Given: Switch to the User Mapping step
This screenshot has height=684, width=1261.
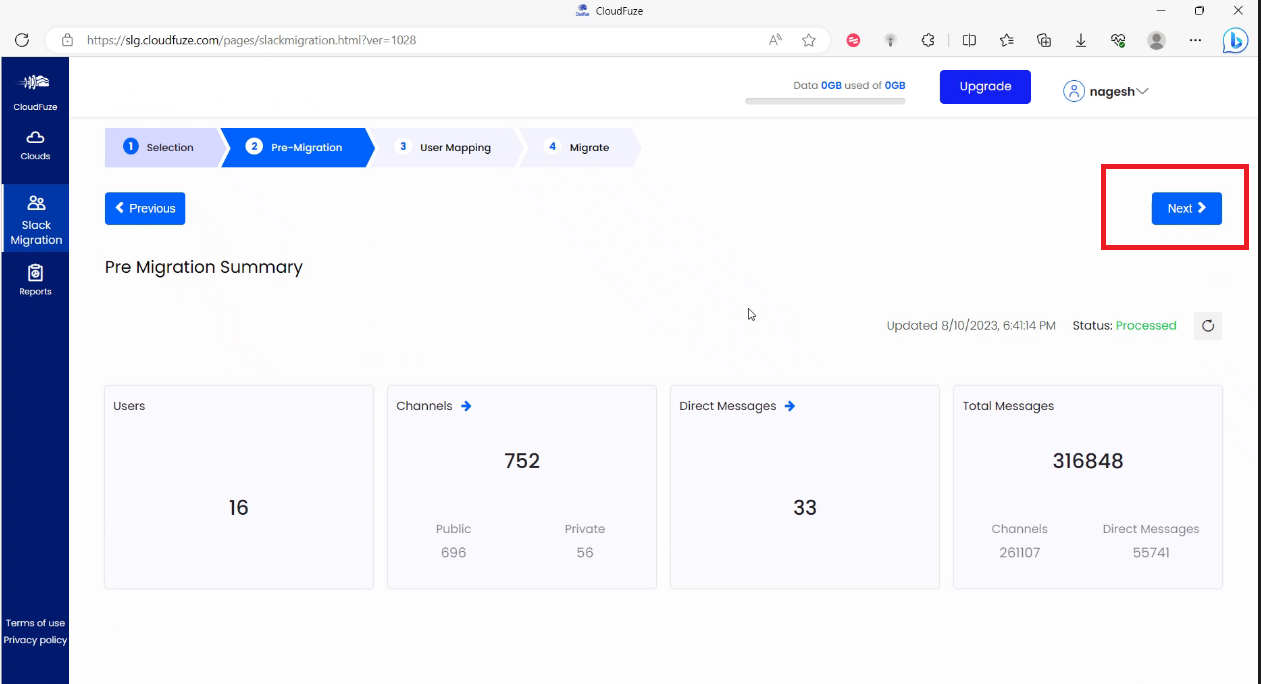Looking at the screenshot, I should click(x=447, y=147).
